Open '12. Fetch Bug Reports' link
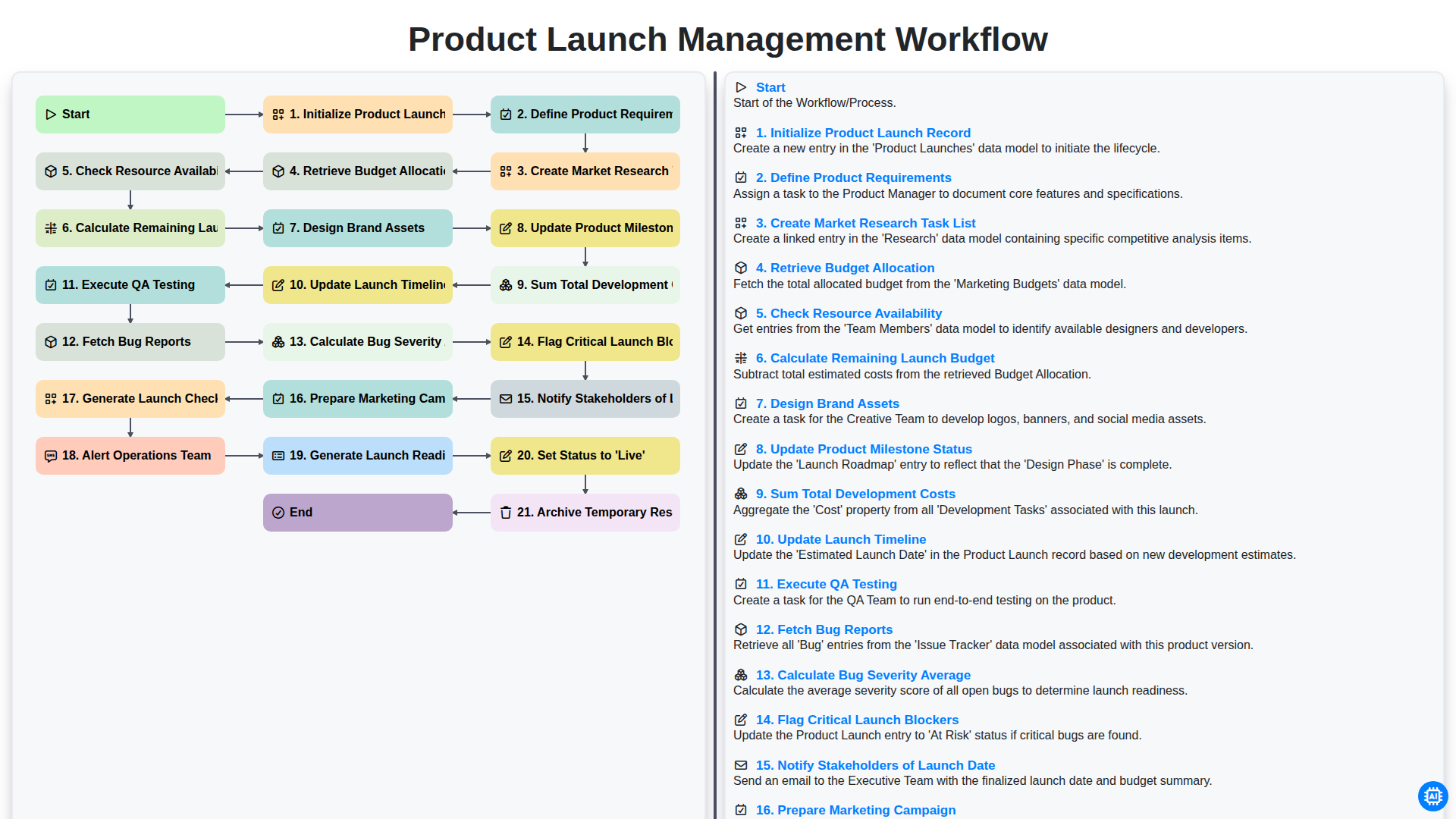Viewport: 1456px width, 819px height. tap(824, 629)
